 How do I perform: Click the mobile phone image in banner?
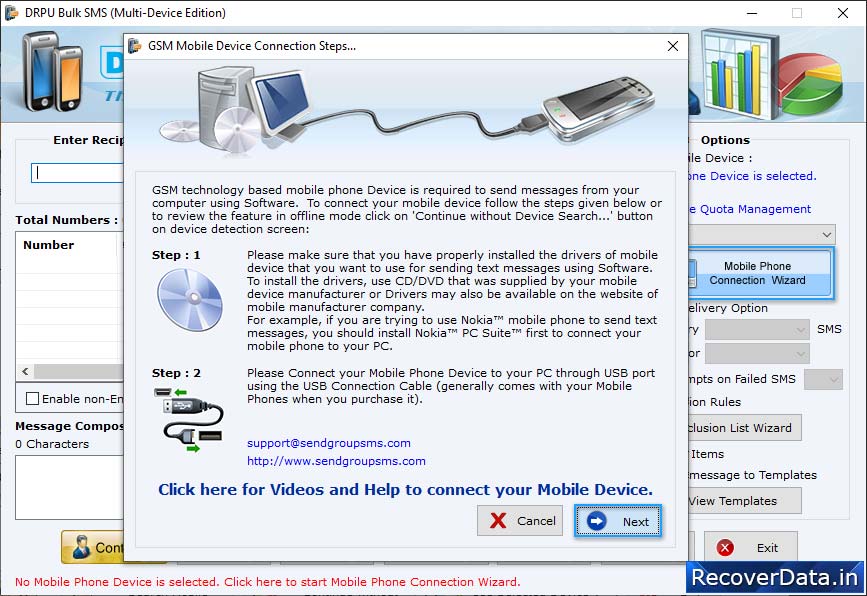click(x=597, y=108)
